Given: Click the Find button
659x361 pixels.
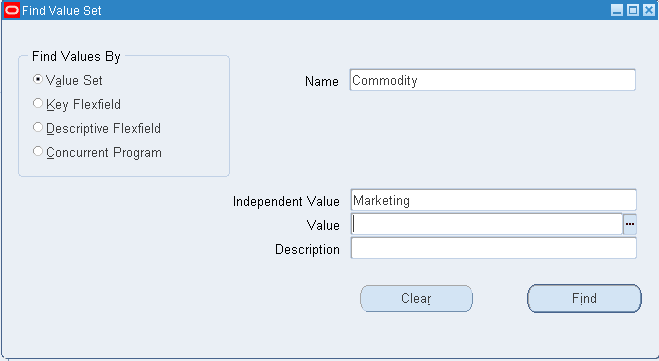Looking at the screenshot, I should click(x=584, y=298).
